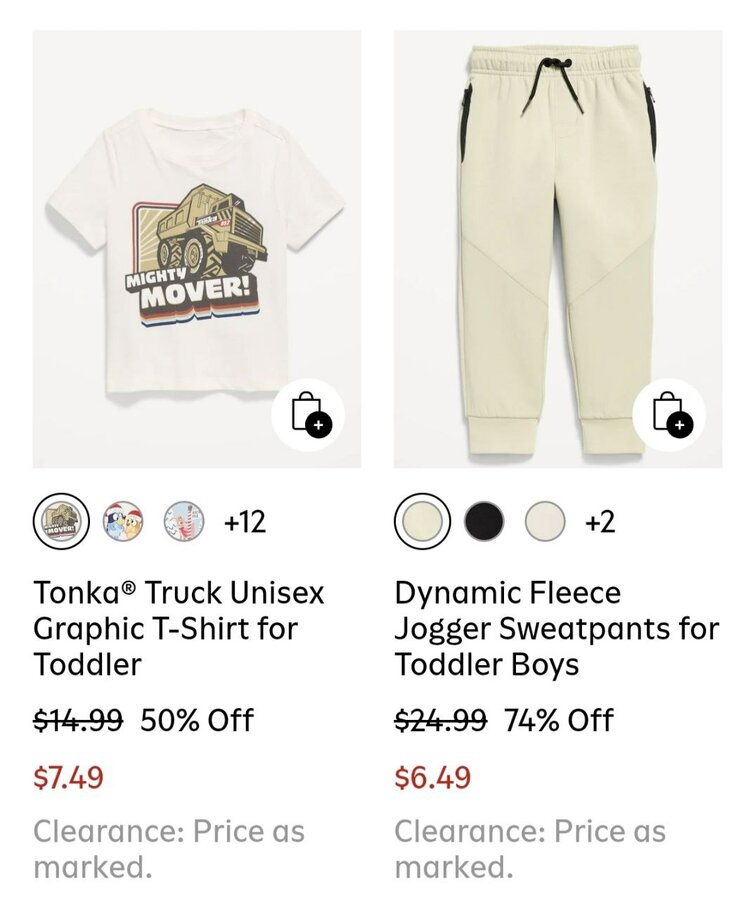The height and width of the screenshot is (900, 755).
Task: Open the Dynamic Fleece Jogger Sweatpants title
Action: [x=556, y=629]
